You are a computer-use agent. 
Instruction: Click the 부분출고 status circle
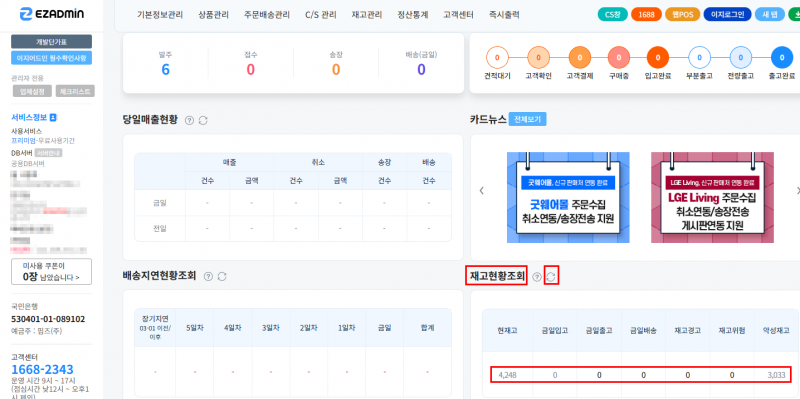point(699,58)
